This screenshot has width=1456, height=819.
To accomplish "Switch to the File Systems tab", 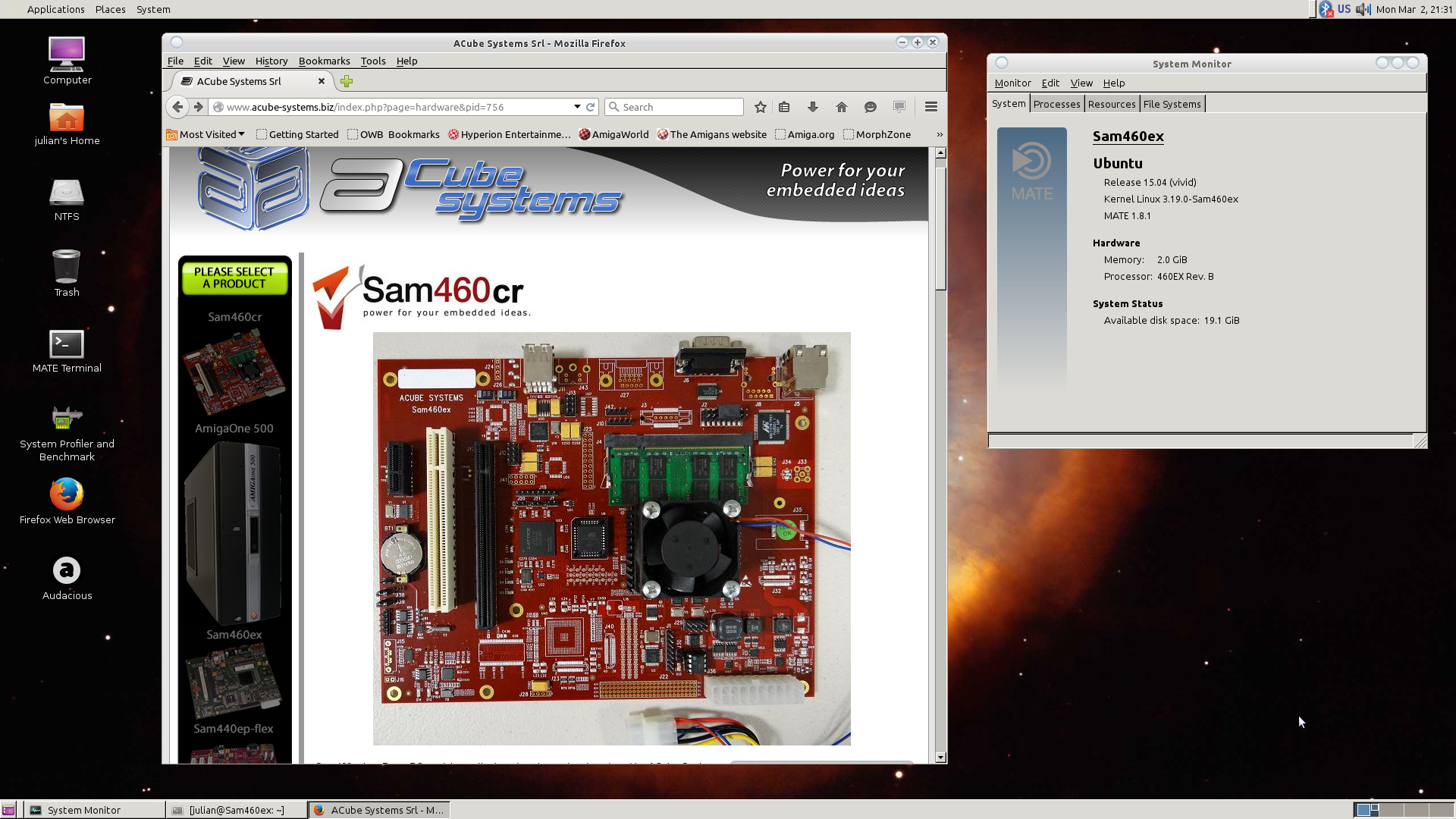I will coord(1172,104).
